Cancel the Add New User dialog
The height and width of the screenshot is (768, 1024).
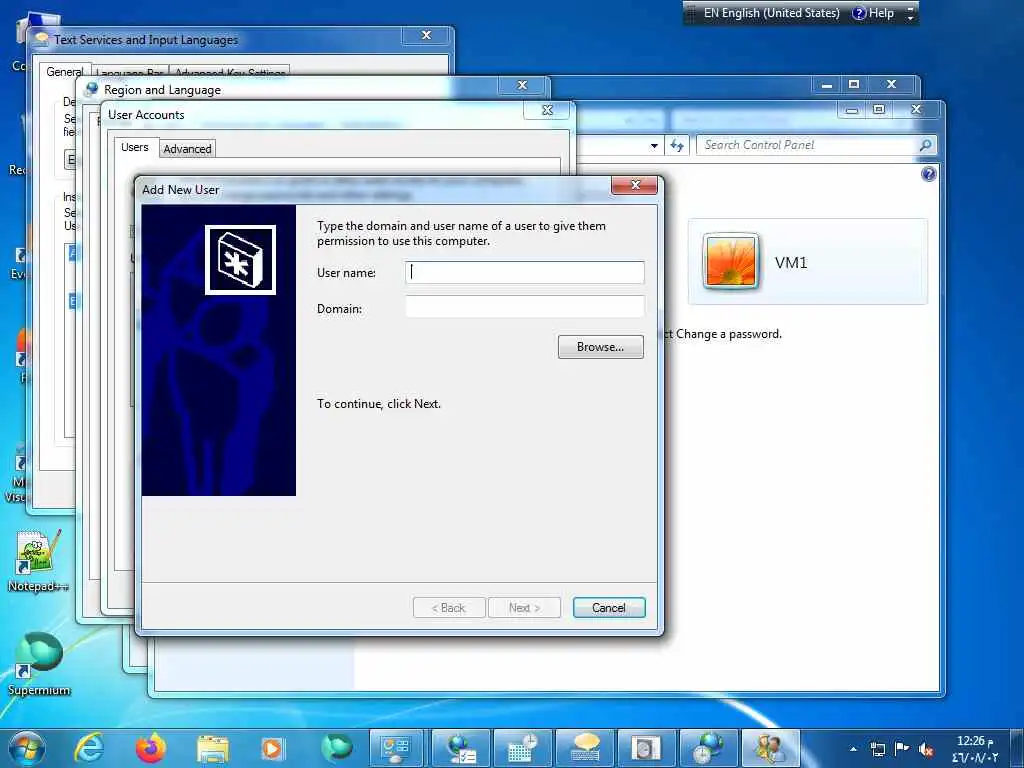609,607
